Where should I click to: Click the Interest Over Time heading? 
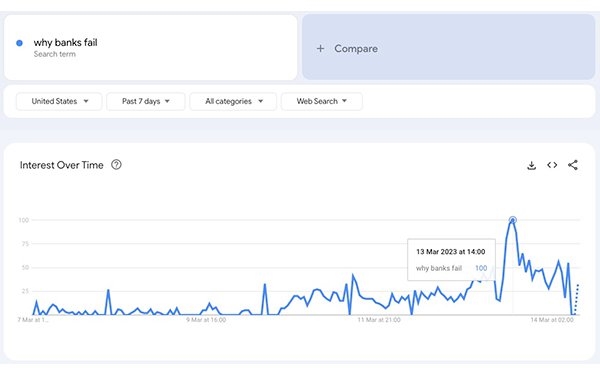(x=62, y=165)
